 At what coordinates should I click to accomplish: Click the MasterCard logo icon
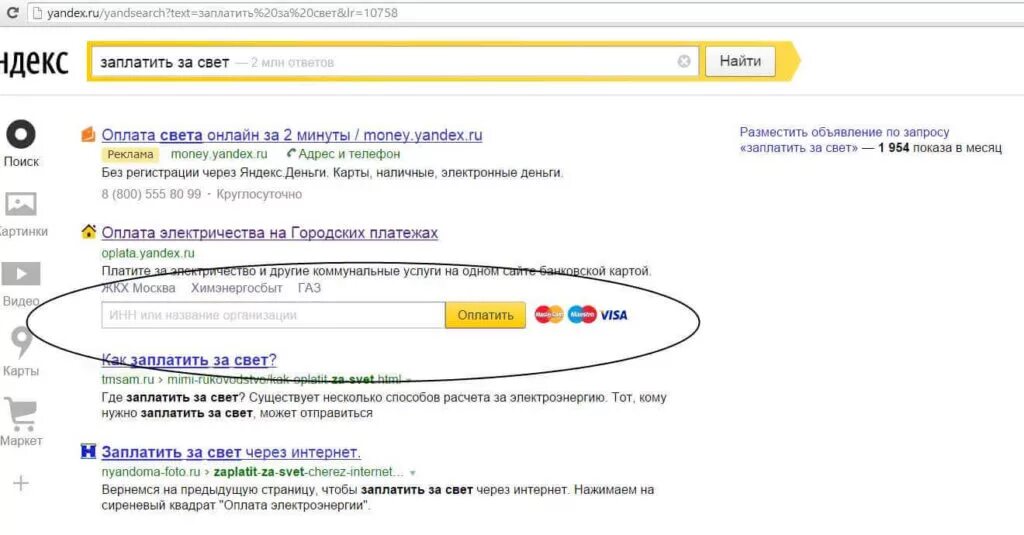[x=549, y=315]
